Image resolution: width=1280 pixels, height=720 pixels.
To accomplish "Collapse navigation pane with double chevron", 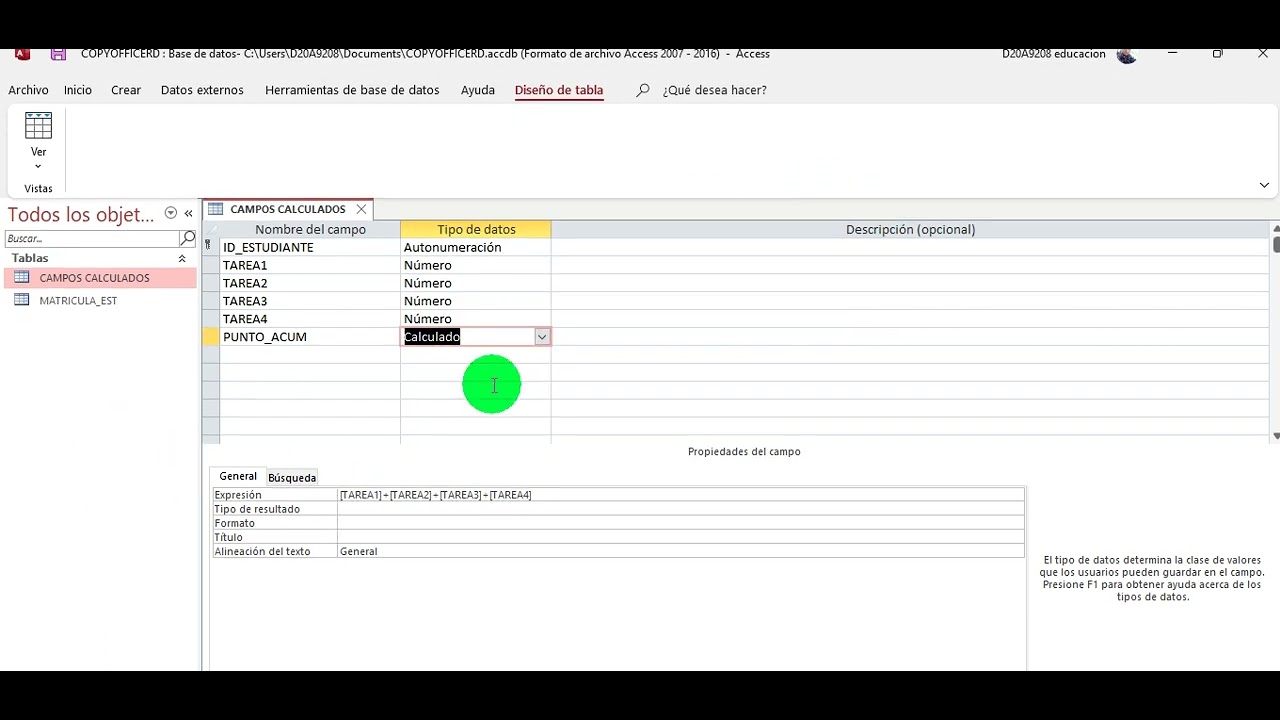I will pos(188,213).
